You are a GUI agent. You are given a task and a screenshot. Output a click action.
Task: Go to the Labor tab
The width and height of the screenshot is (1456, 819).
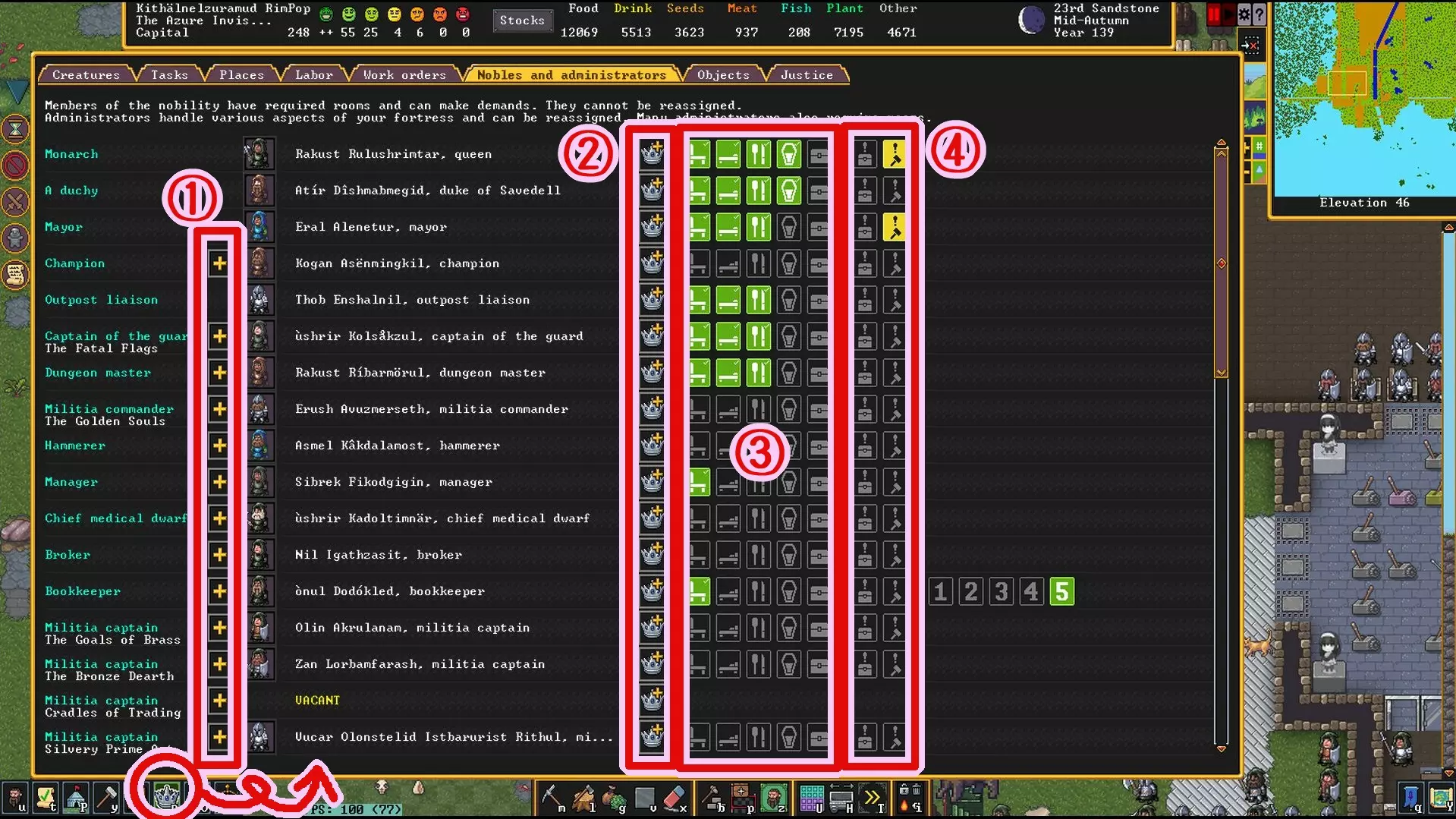click(313, 74)
